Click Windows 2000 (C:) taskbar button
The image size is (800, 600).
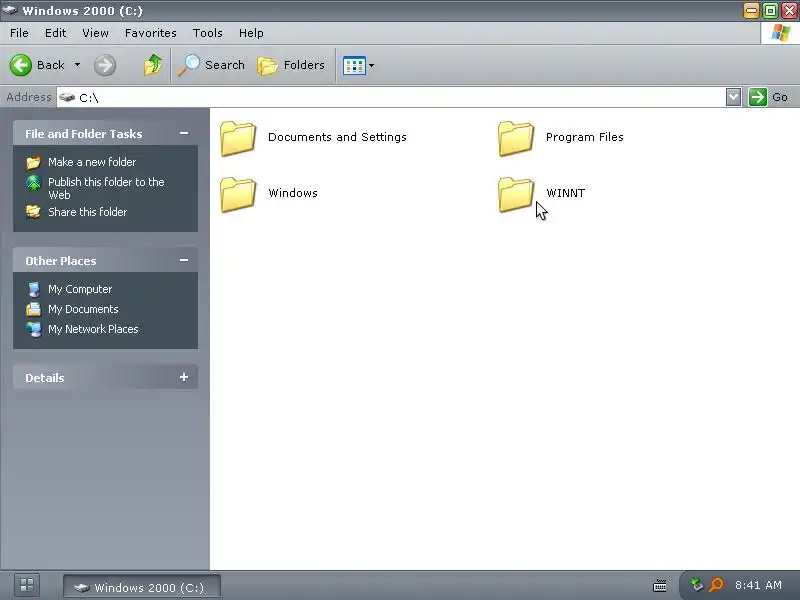142,587
